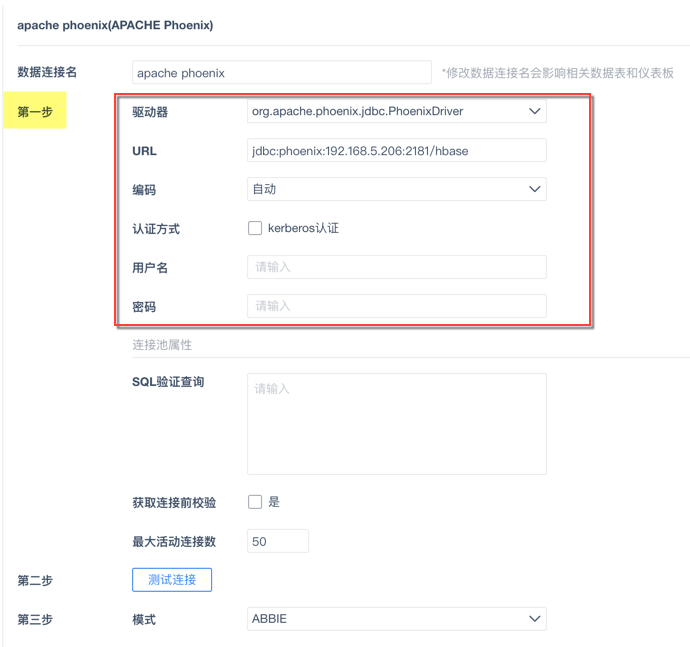Image resolution: width=690 pixels, height=647 pixels.
Task: Open the 编码 encoding dropdown
Action: click(396, 189)
